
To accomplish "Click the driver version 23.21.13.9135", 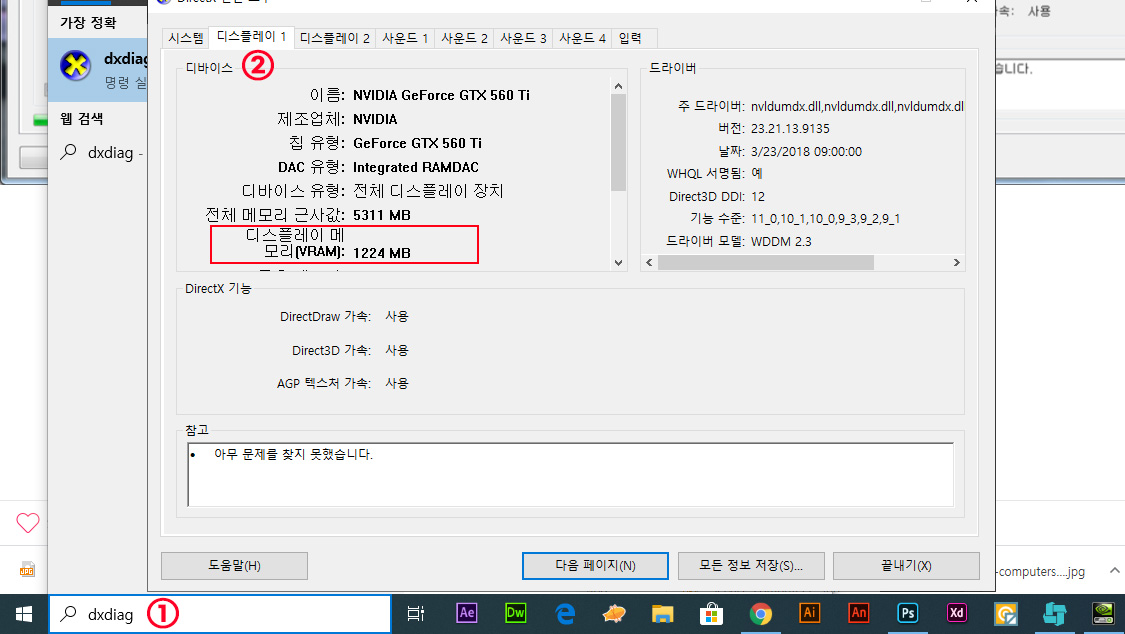I will (790, 129).
